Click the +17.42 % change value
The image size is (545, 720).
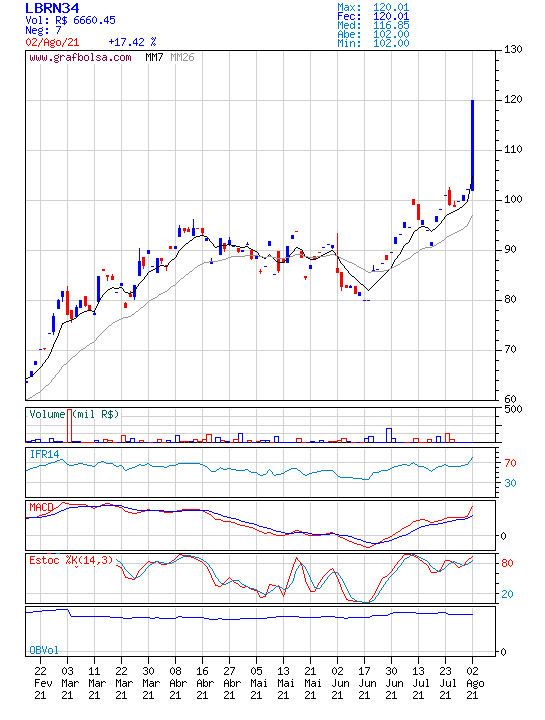coord(132,42)
